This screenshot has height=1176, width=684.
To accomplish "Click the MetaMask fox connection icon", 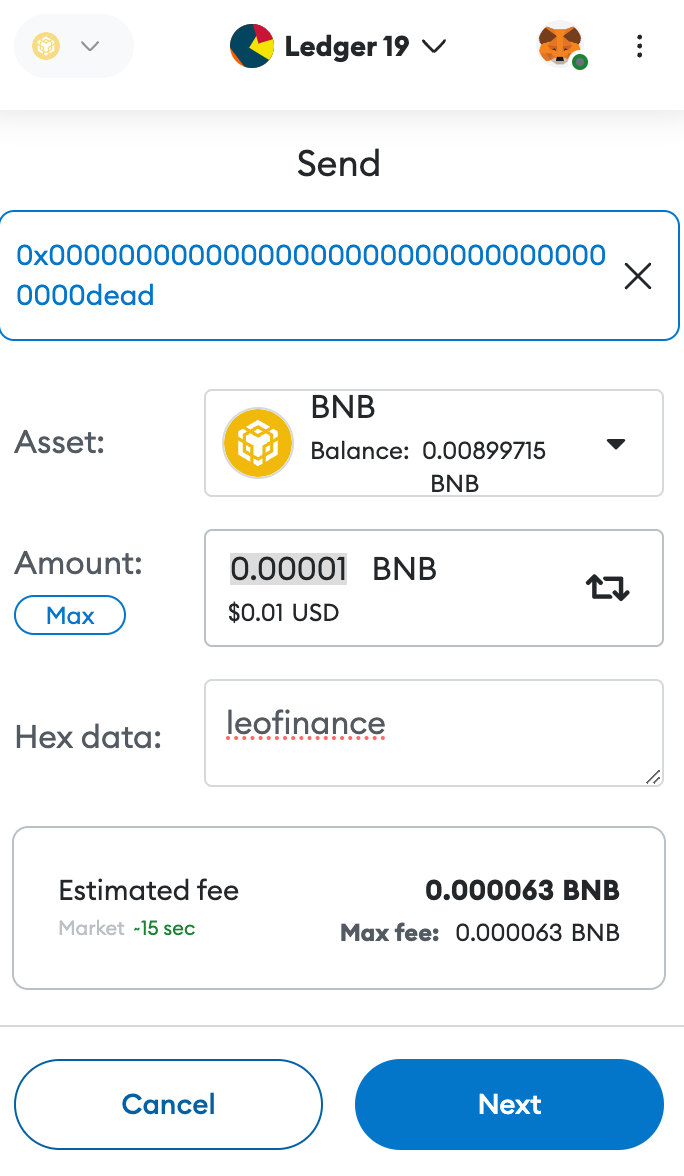I will (562, 46).
